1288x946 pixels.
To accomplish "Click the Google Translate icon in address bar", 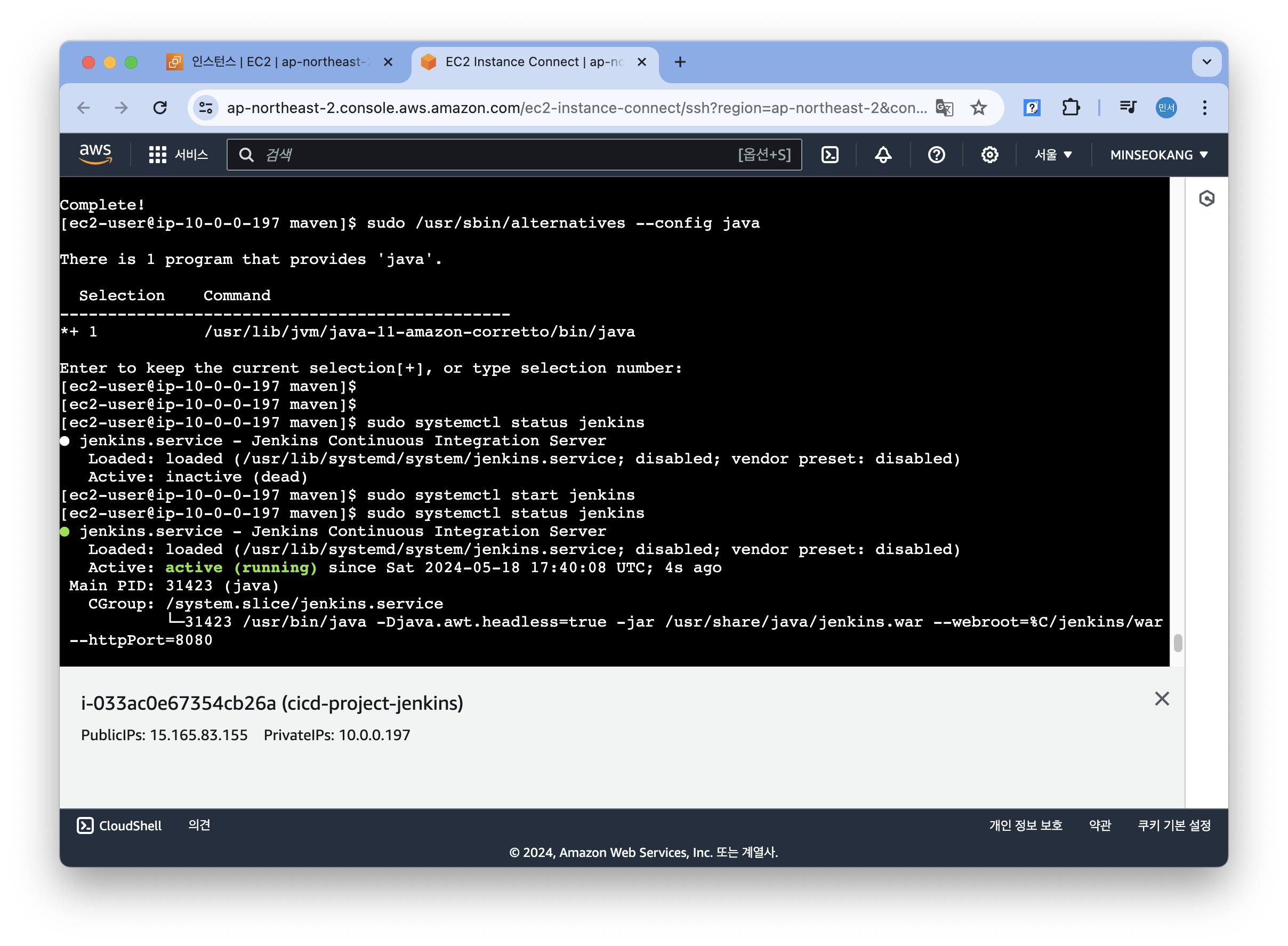I will pyautogui.click(x=944, y=108).
